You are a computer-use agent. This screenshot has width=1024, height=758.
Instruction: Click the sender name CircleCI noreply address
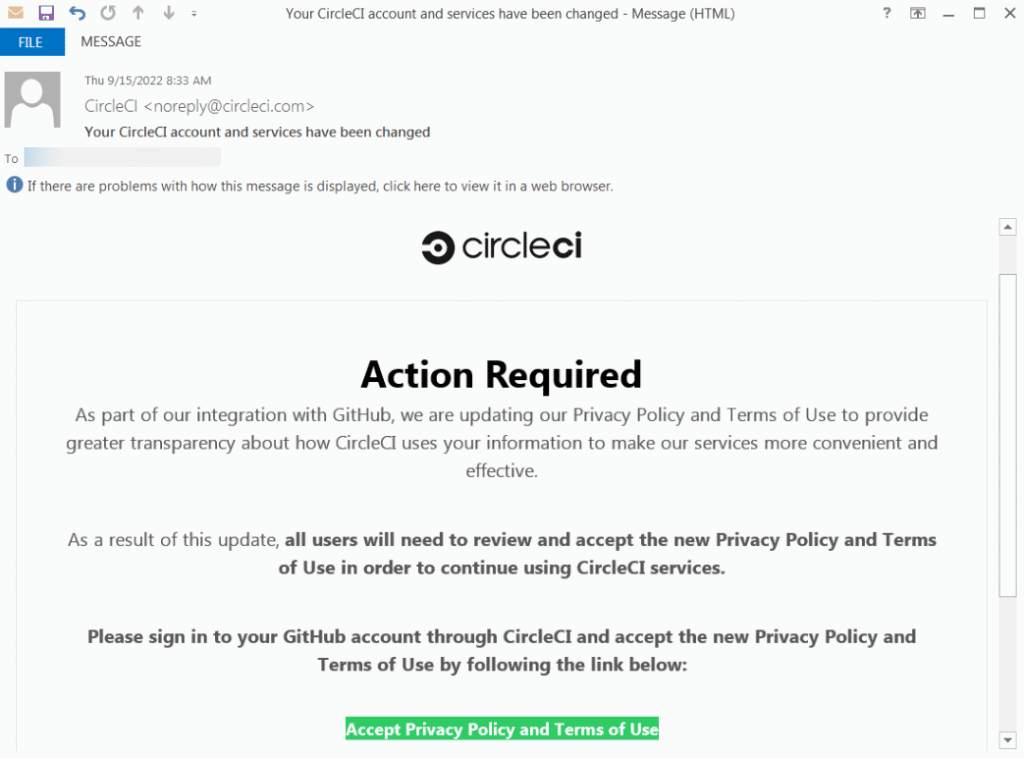pyautogui.click(x=199, y=106)
